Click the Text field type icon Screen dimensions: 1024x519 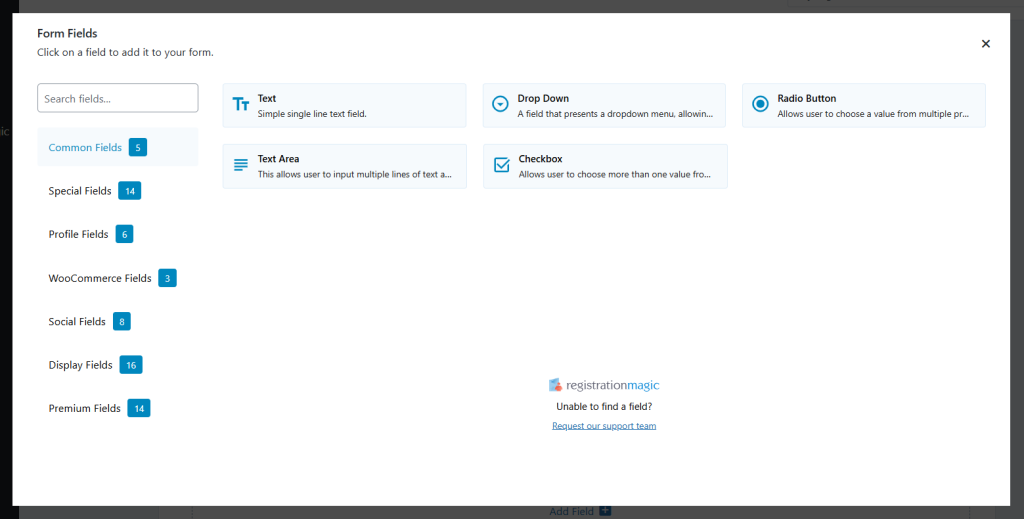(x=240, y=105)
